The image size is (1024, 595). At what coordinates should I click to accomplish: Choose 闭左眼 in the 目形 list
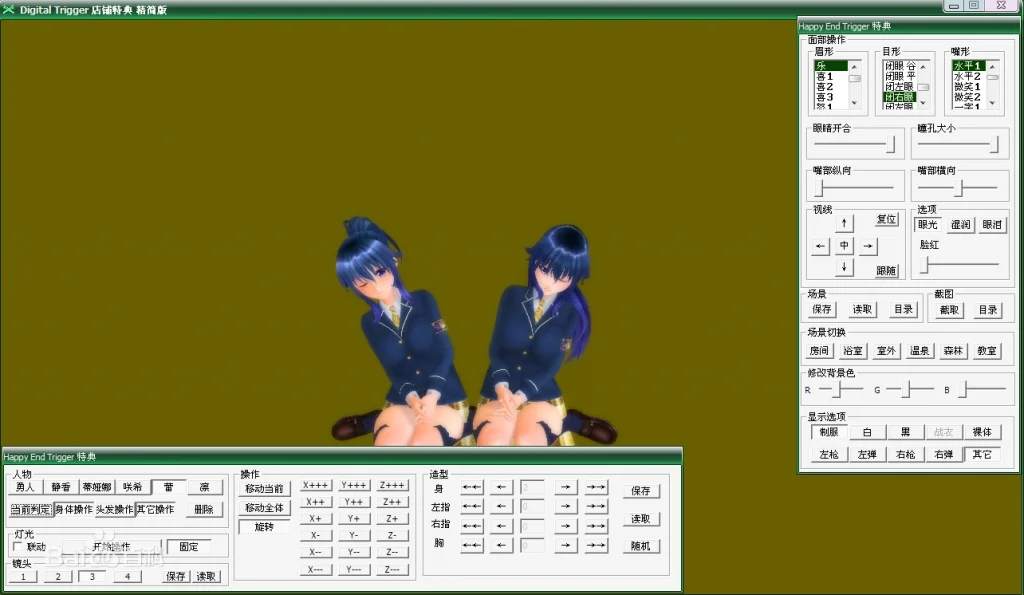(898, 87)
